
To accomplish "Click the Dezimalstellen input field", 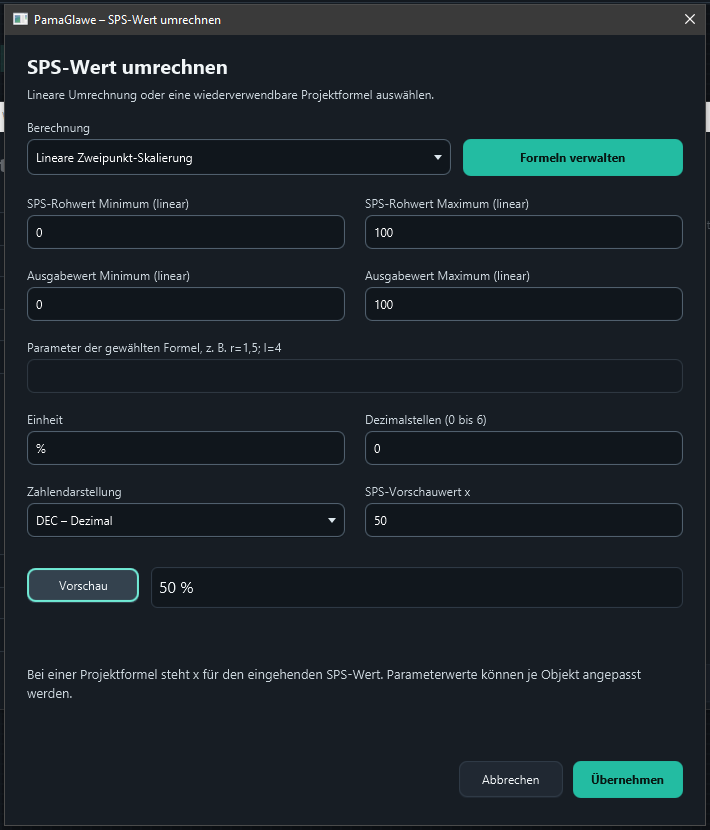I will point(524,448).
